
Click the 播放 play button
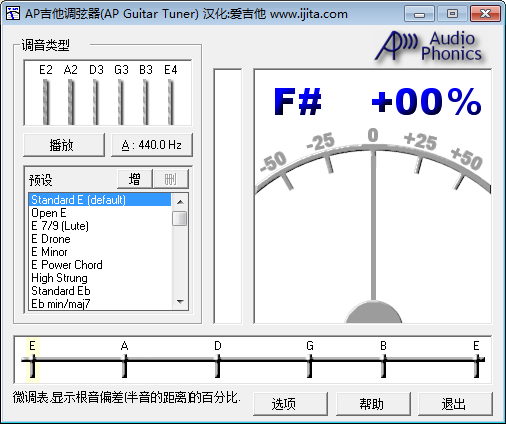click(x=64, y=145)
